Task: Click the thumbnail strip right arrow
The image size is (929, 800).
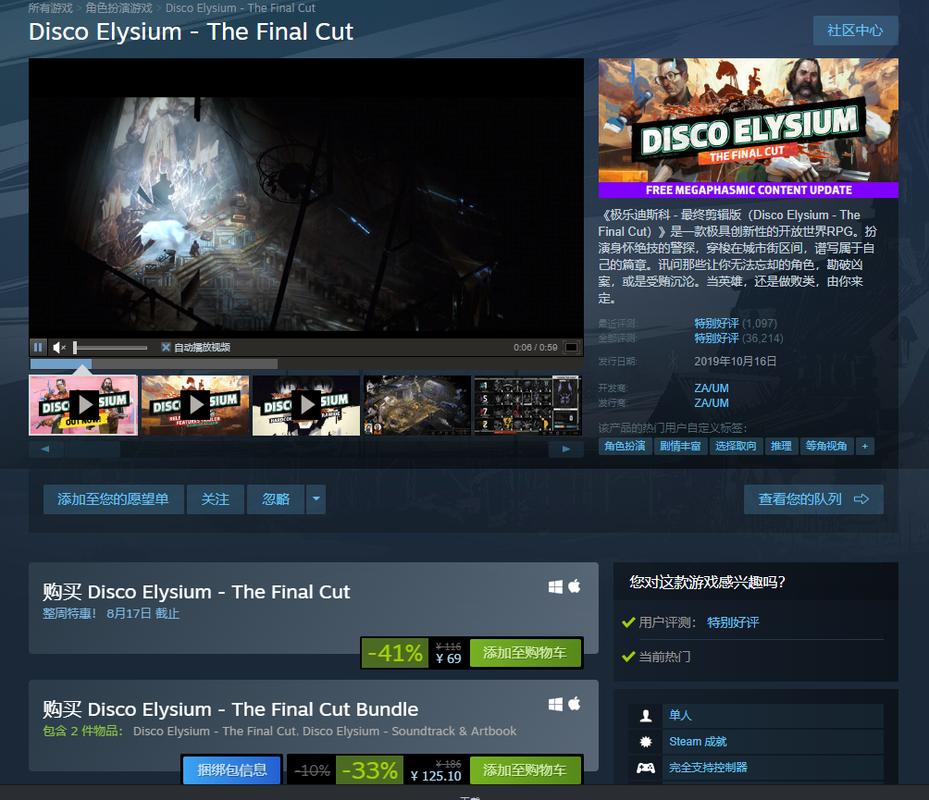Action: click(566, 449)
